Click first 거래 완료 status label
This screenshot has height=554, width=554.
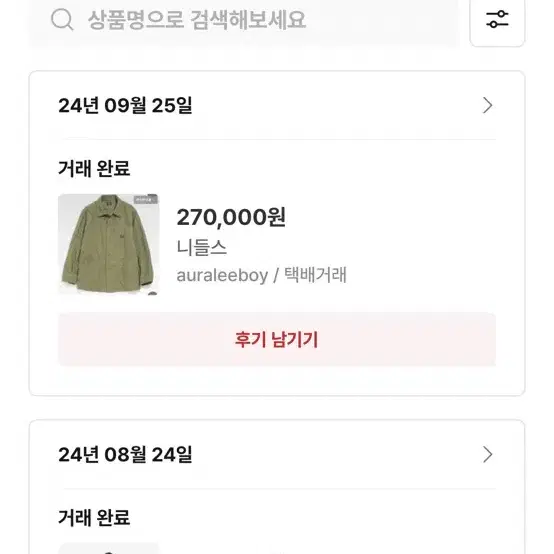pyautogui.click(x=94, y=168)
